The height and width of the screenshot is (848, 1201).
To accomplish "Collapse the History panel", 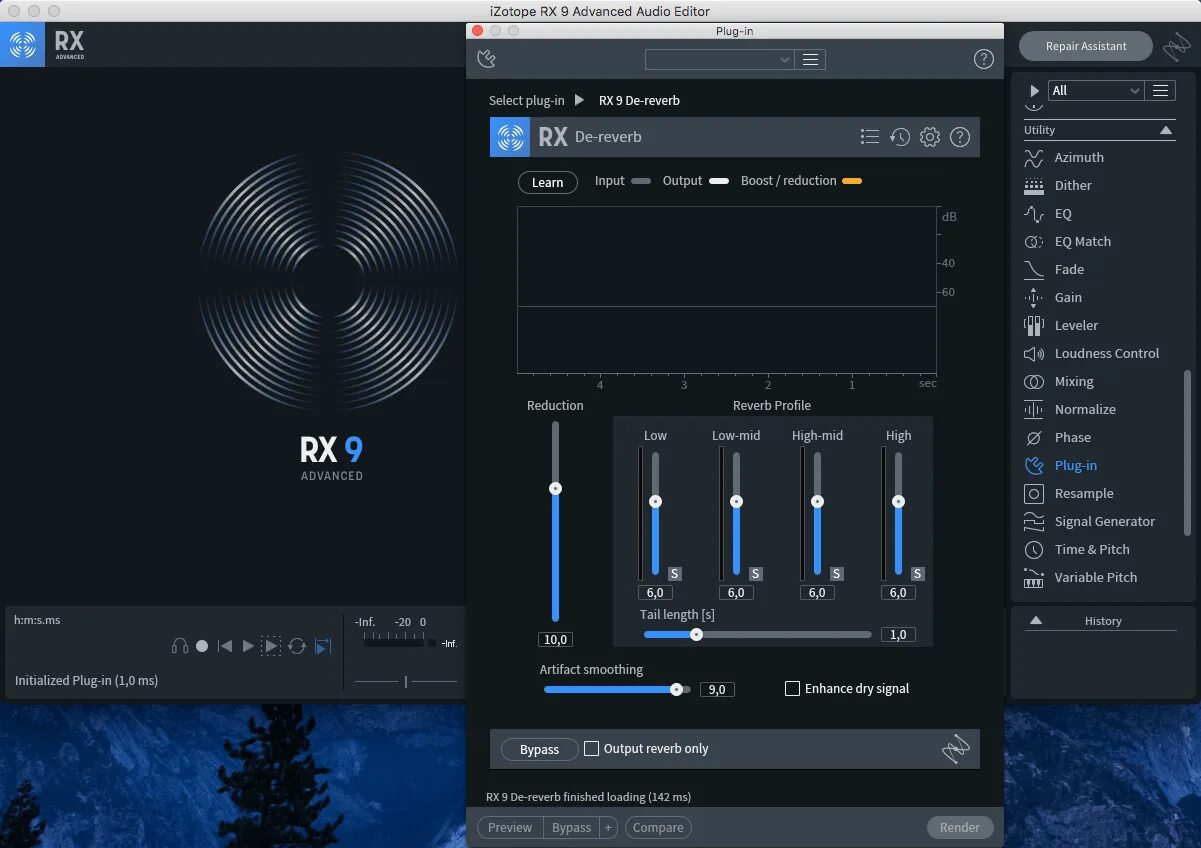I will click(x=1036, y=620).
